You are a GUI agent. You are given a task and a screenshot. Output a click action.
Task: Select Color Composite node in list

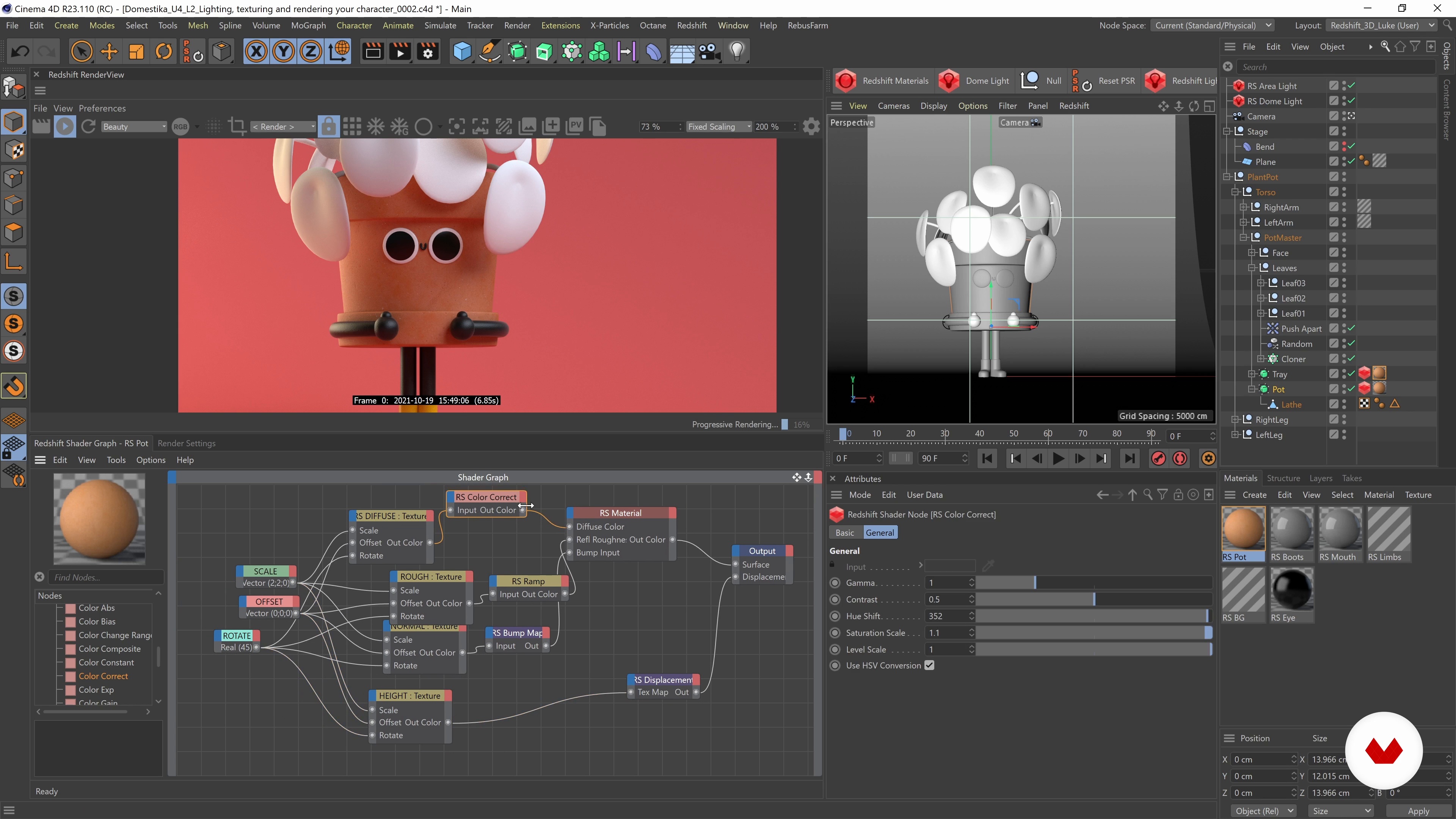[109, 649]
